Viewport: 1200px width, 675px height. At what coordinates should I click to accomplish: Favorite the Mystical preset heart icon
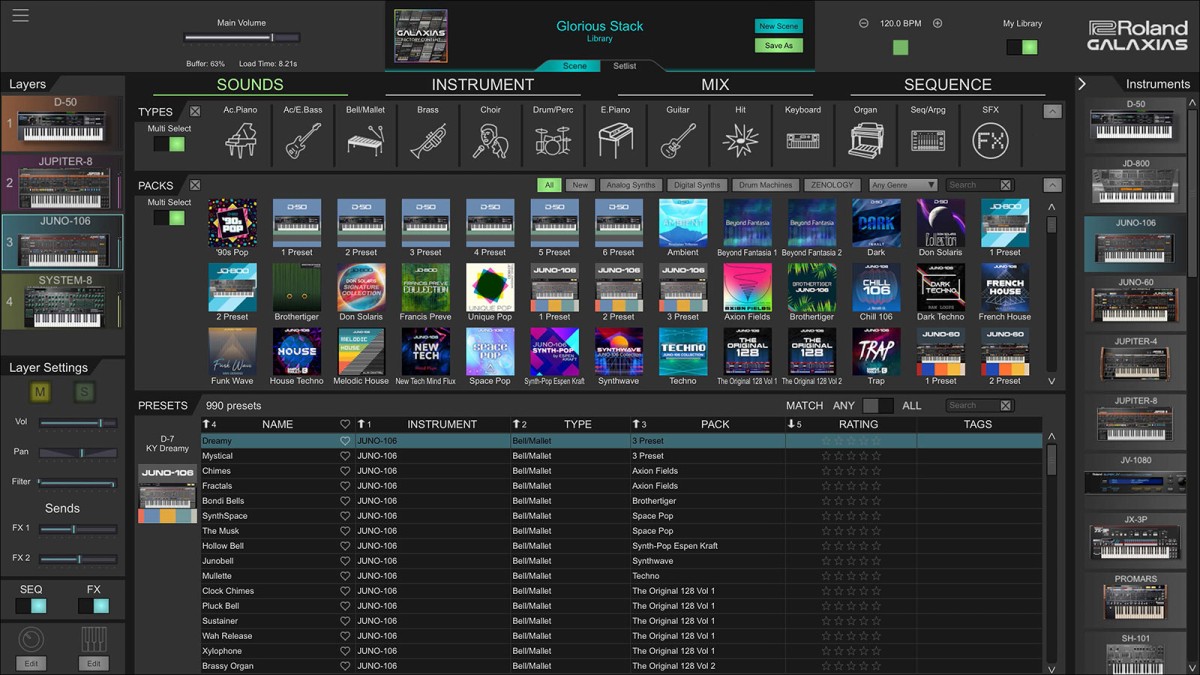pos(345,456)
